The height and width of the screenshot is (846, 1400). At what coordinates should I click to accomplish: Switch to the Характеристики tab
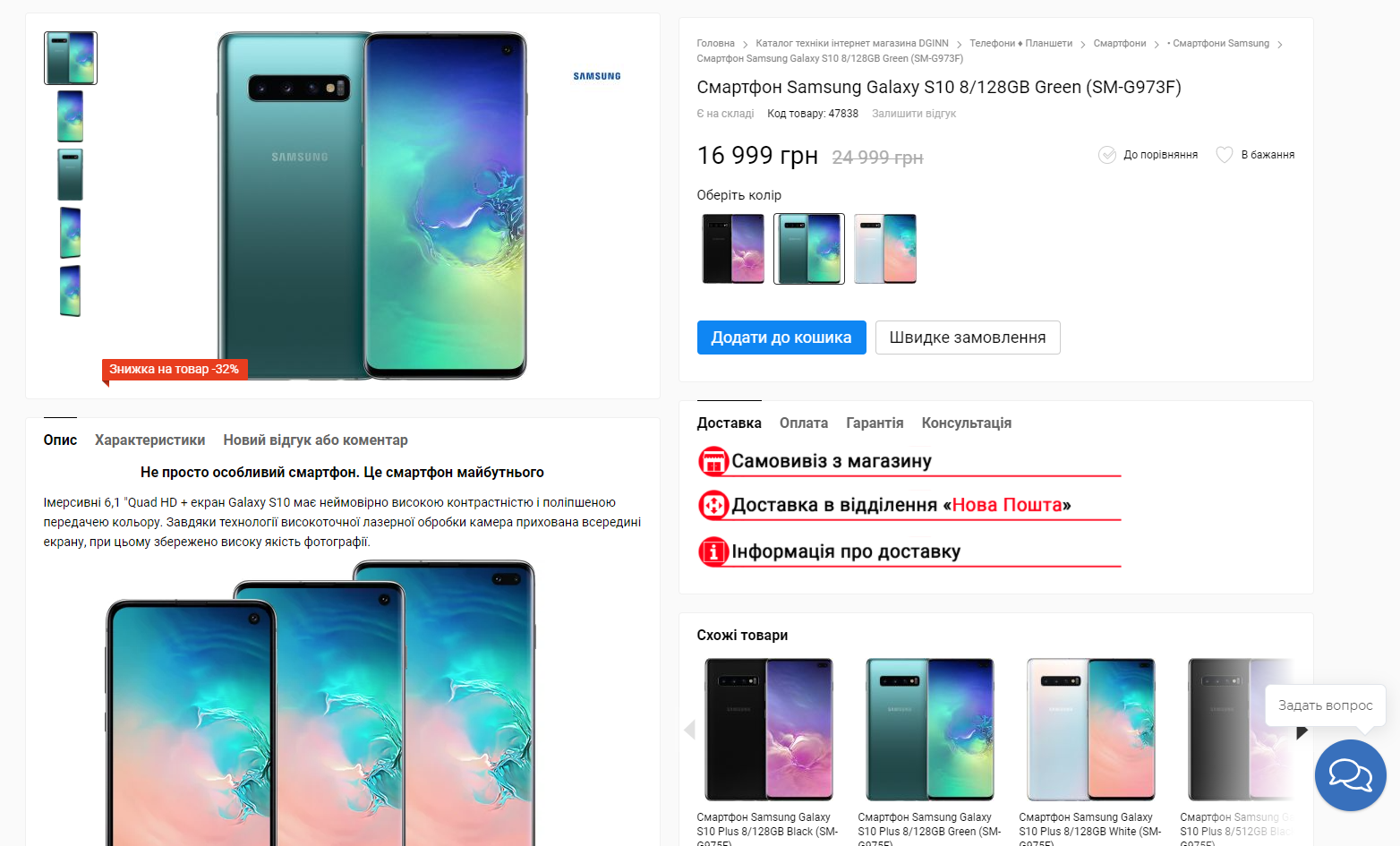click(x=150, y=440)
